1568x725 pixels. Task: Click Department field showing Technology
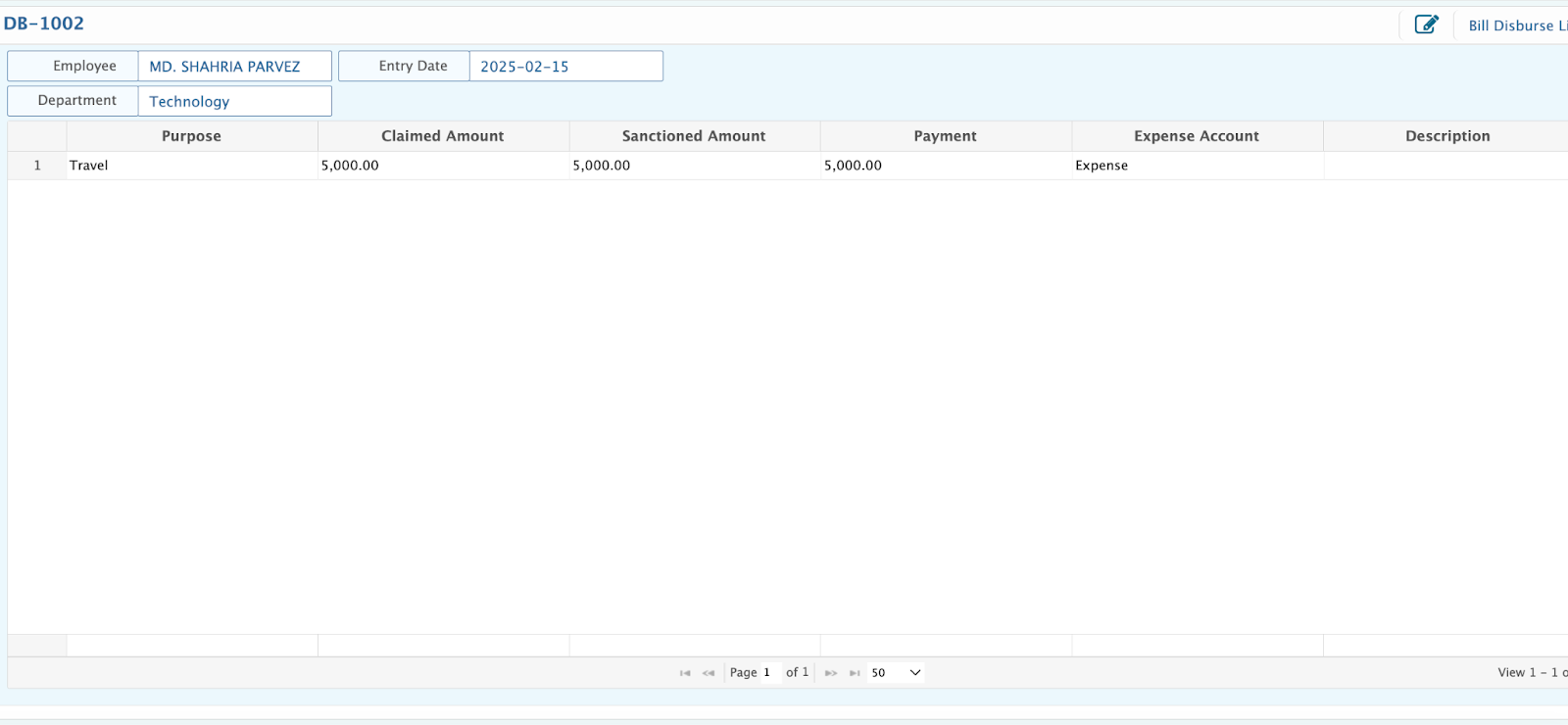point(234,101)
